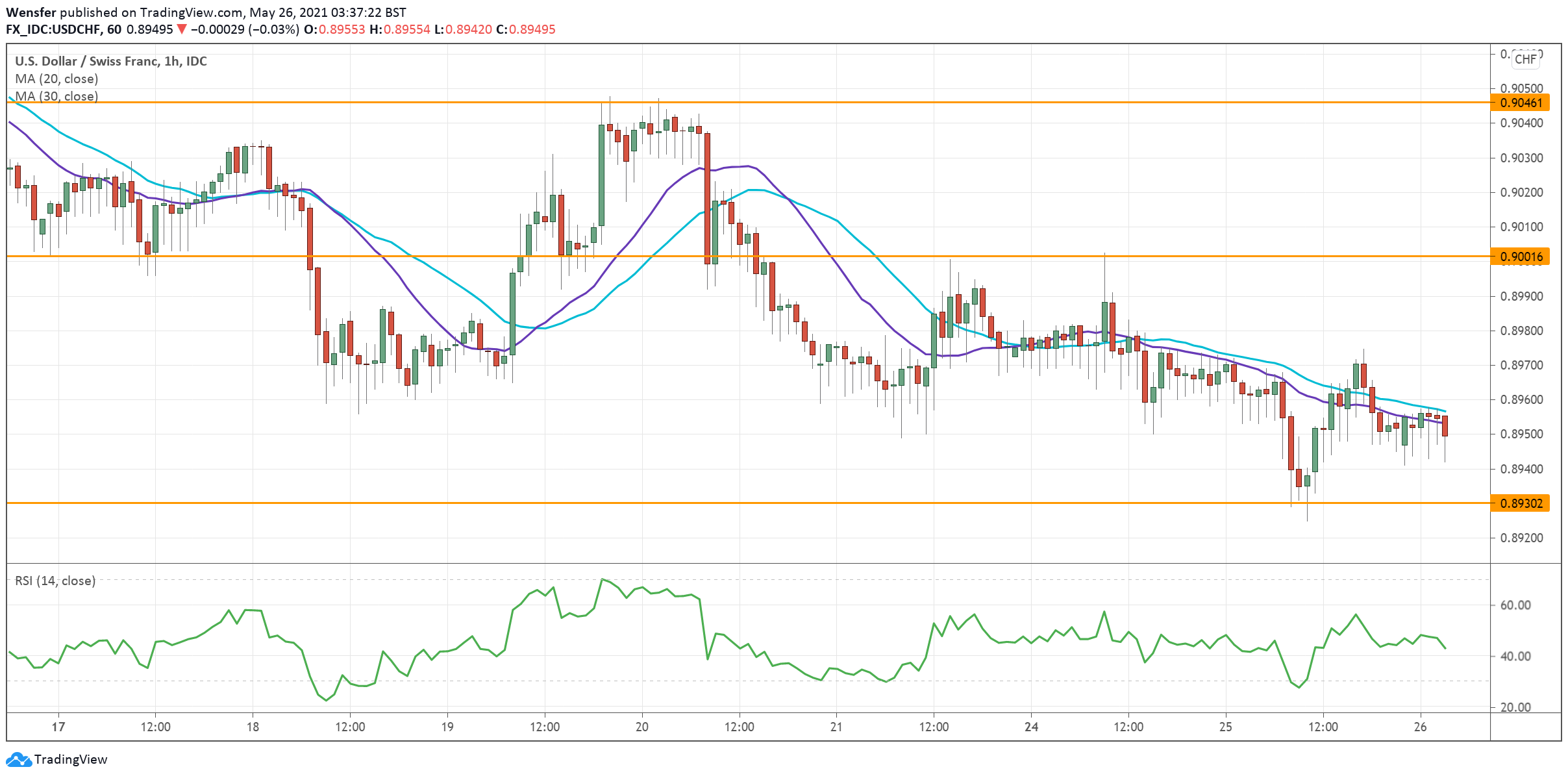Viewport: 1568px width, 778px height.
Task: Click the 24 date label on time axis
Action: tap(1031, 727)
